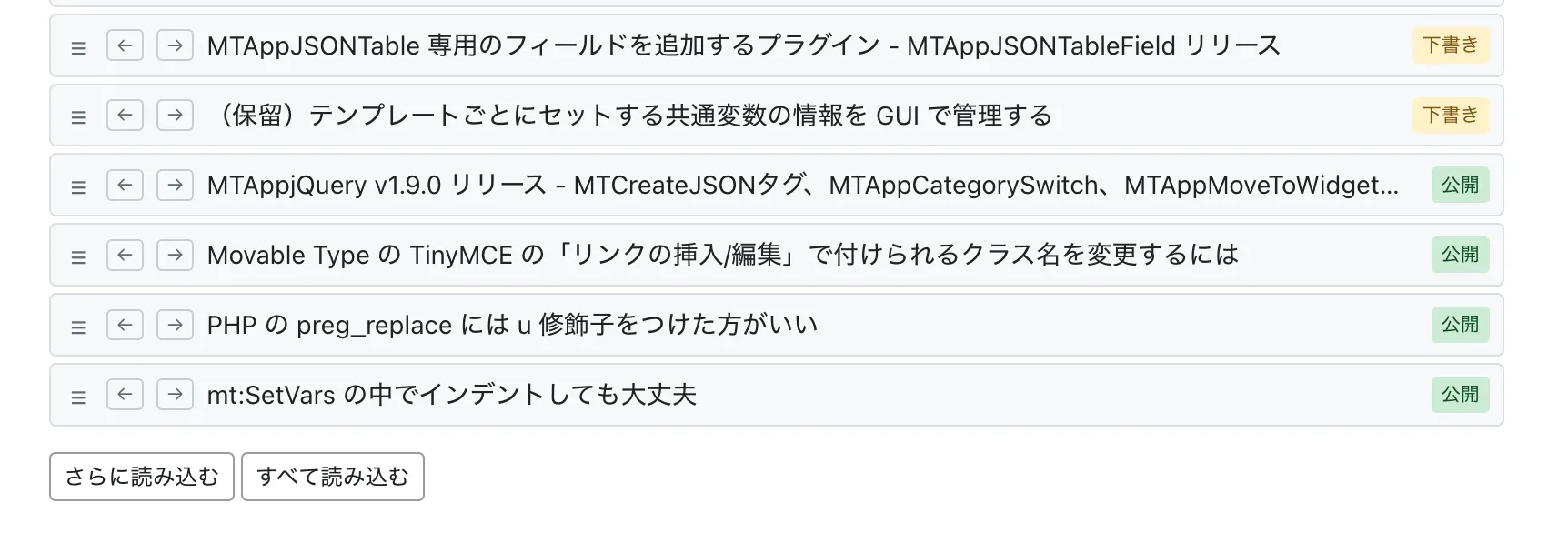Click 公開 badge on MTAppjQuery v1.9.0 row
1568x533 pixels.
(1460, 186)
